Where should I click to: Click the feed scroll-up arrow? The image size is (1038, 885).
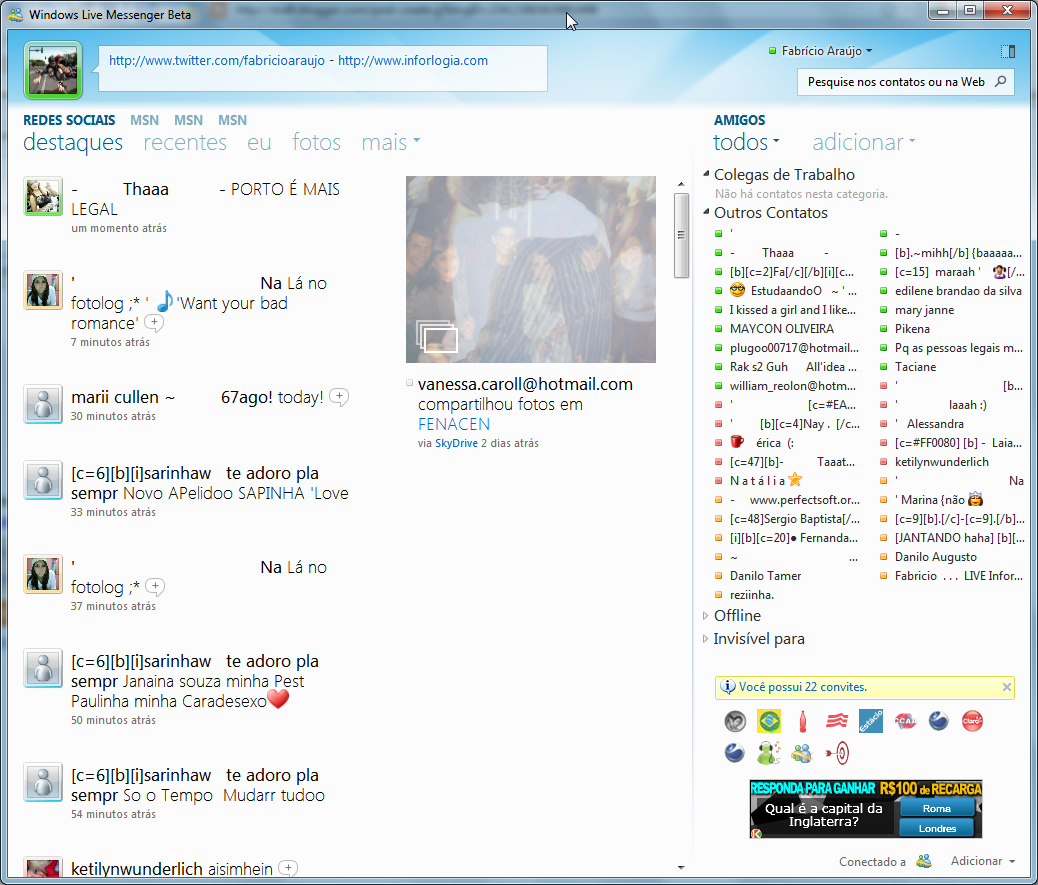click(x=681, y=183)
